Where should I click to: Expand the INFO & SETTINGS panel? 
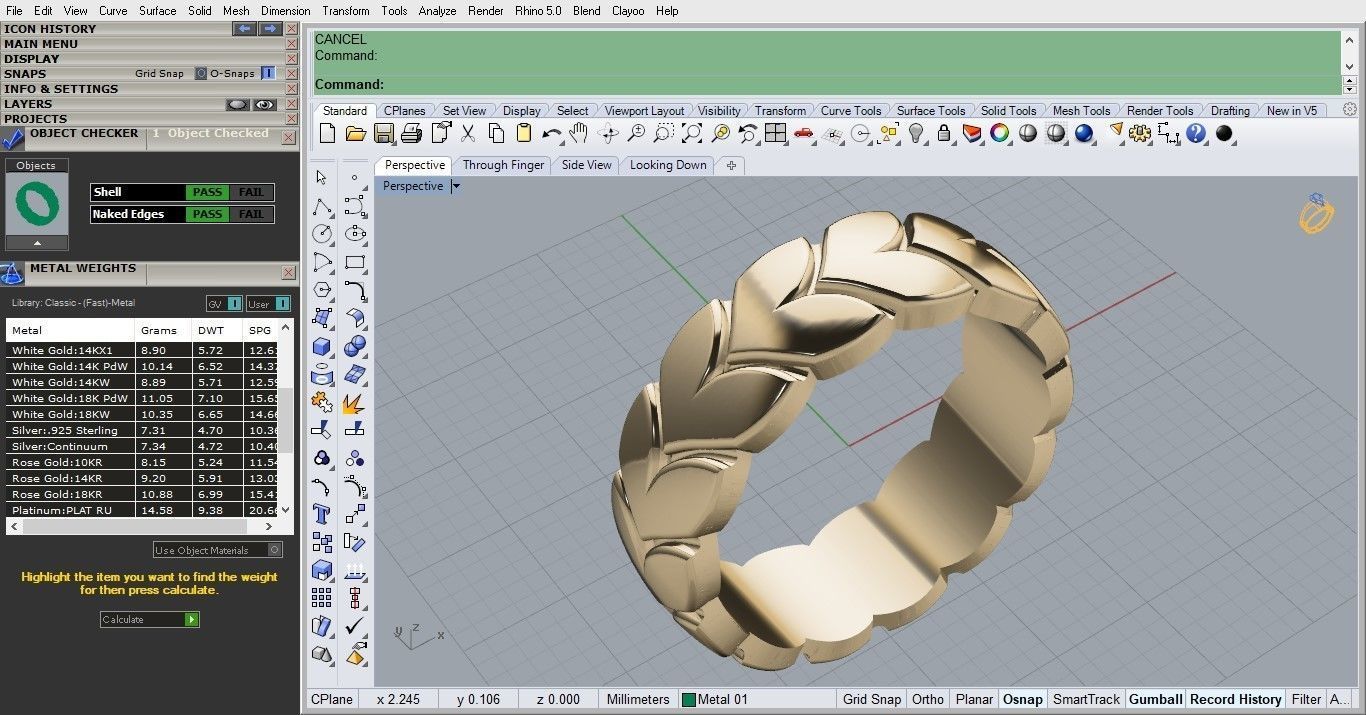(x=61, y=89)
